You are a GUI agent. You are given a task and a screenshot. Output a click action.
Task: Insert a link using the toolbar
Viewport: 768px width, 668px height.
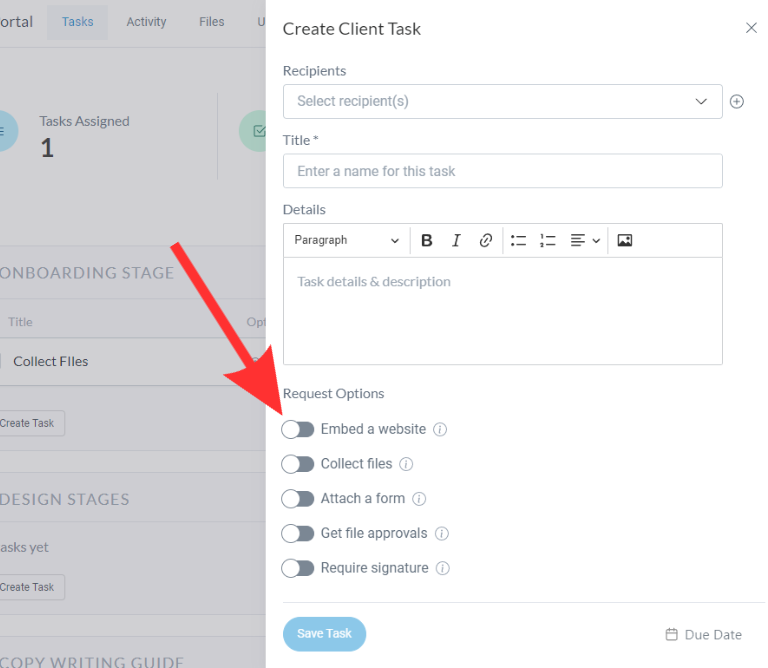pos(485,241)
